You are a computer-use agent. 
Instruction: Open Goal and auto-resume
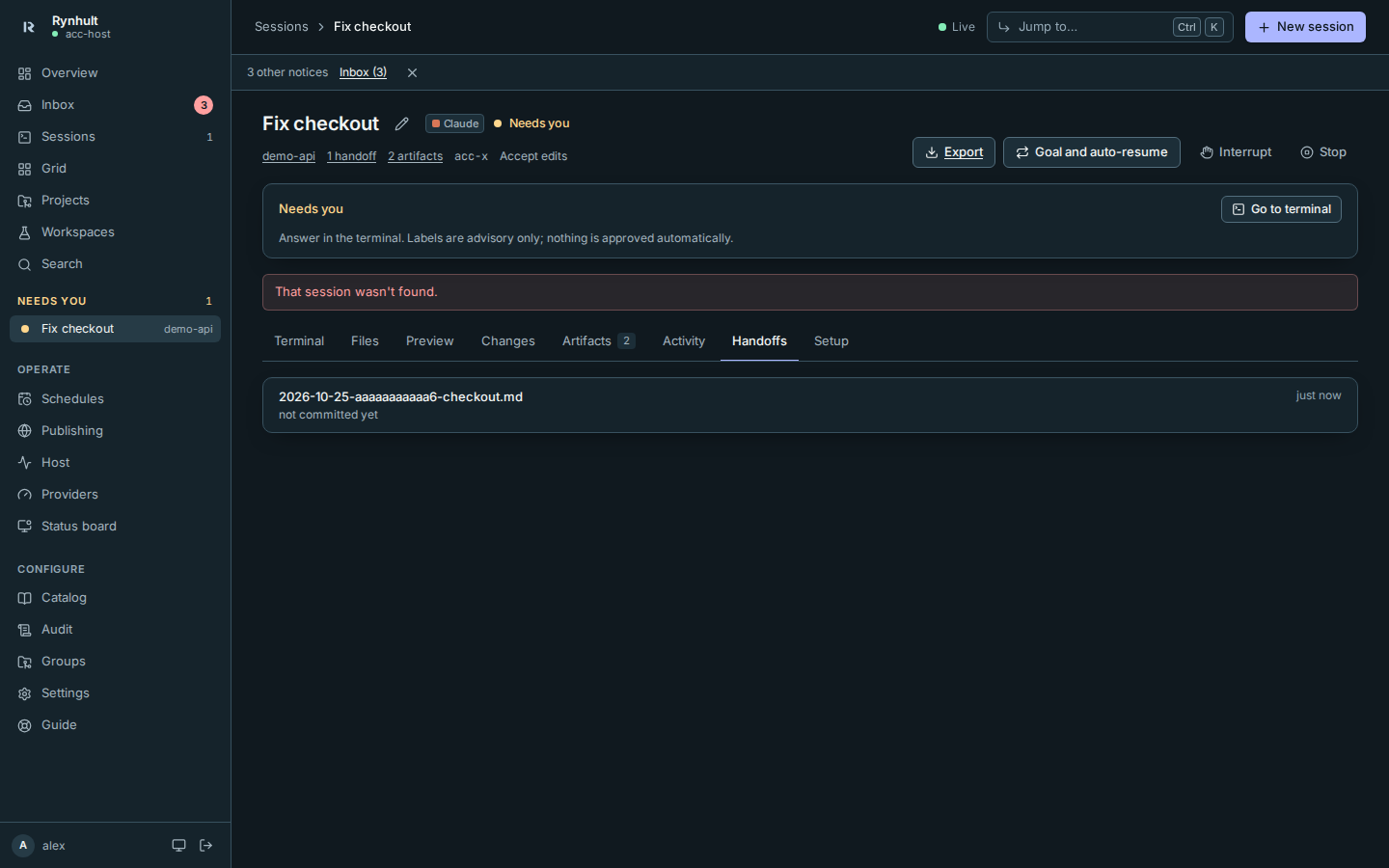(1092, 152)
